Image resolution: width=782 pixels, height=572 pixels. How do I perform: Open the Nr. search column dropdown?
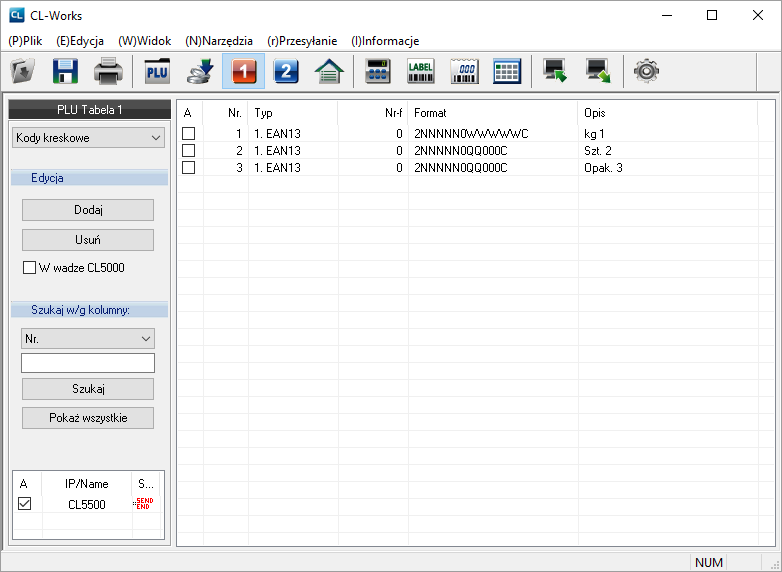click(x=88, y=339)
